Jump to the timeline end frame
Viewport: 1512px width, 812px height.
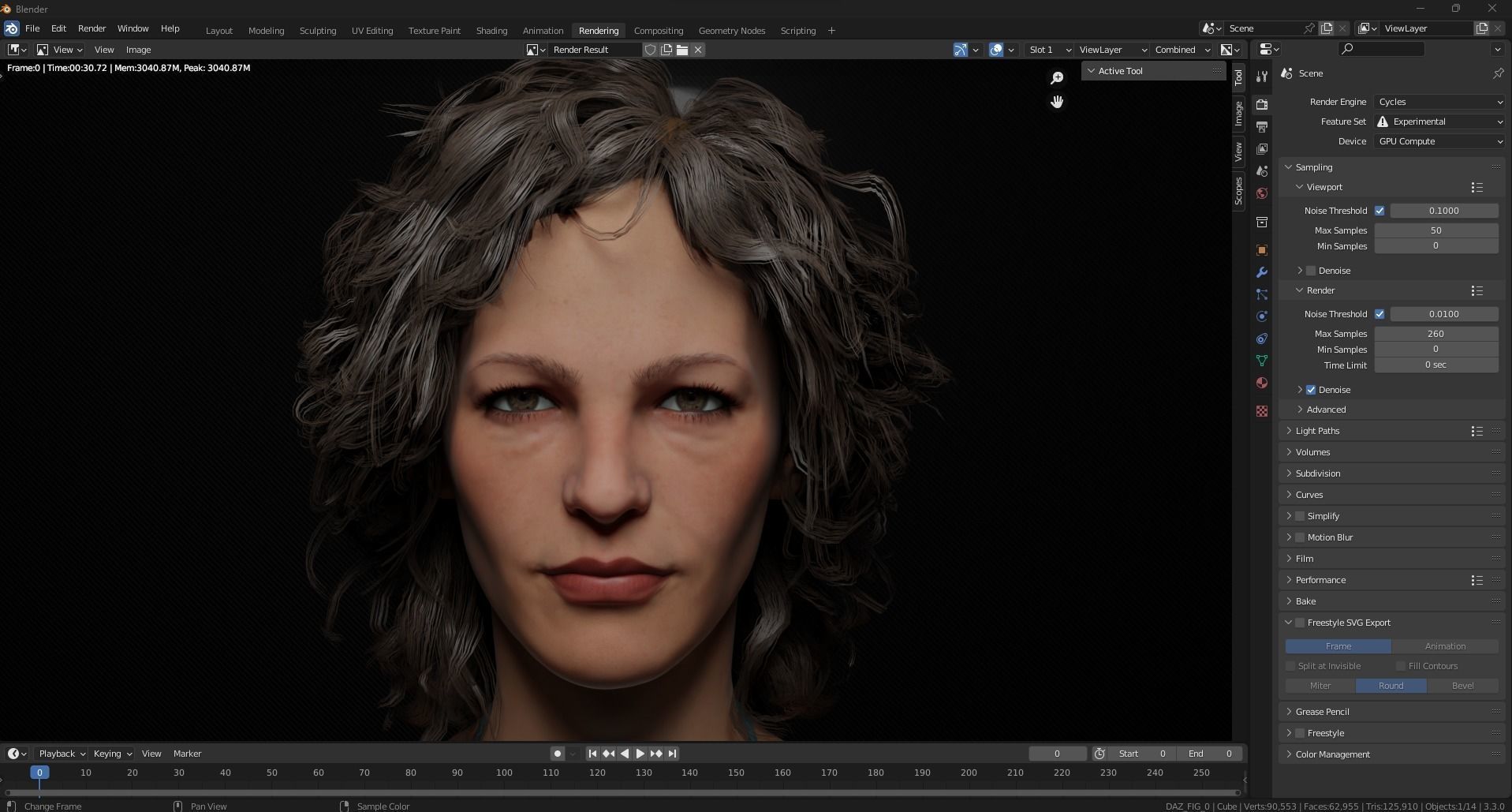pyautogui.click(x=672, y=754)
